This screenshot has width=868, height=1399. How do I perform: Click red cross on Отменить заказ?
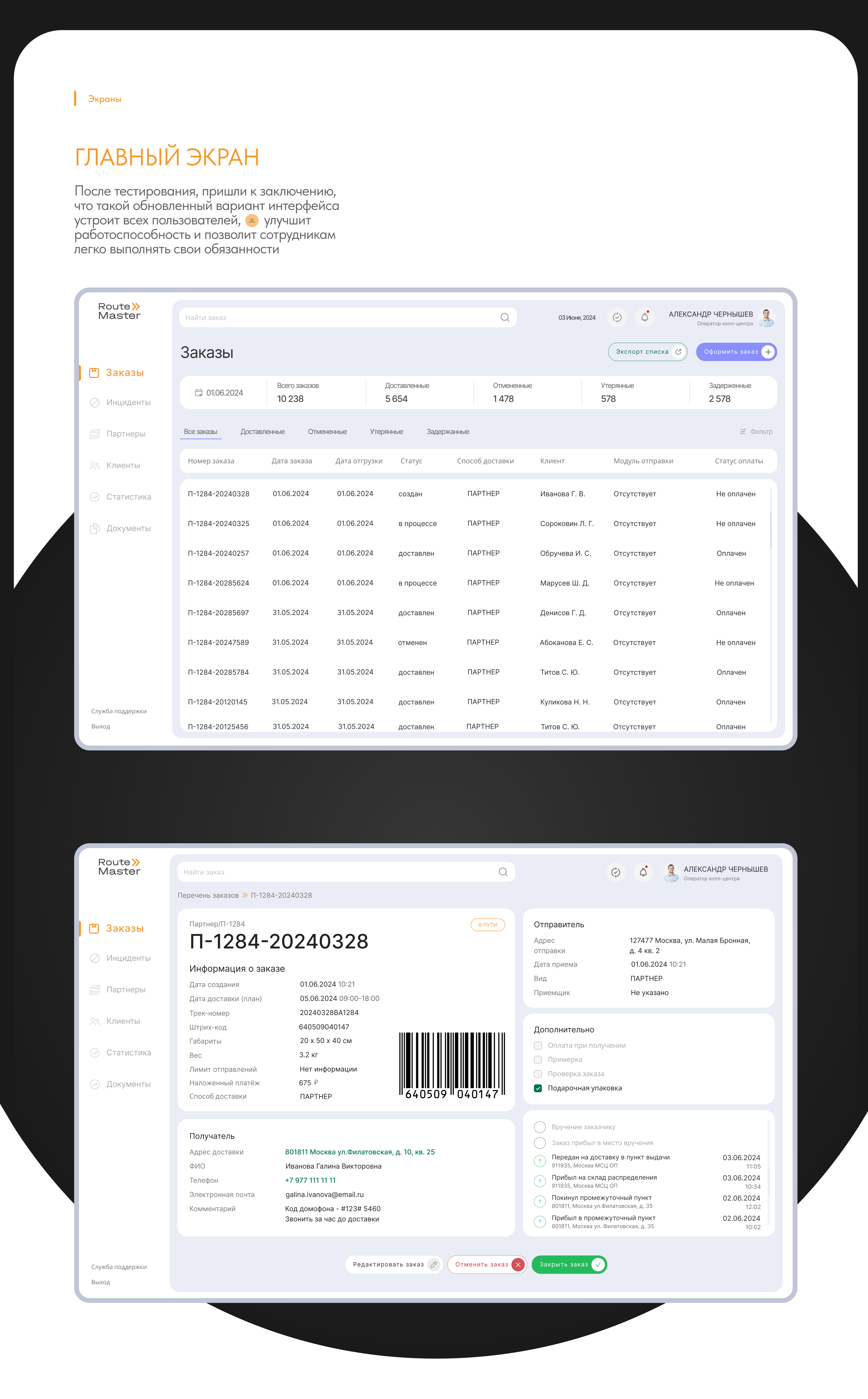[x=518, y=1264]
